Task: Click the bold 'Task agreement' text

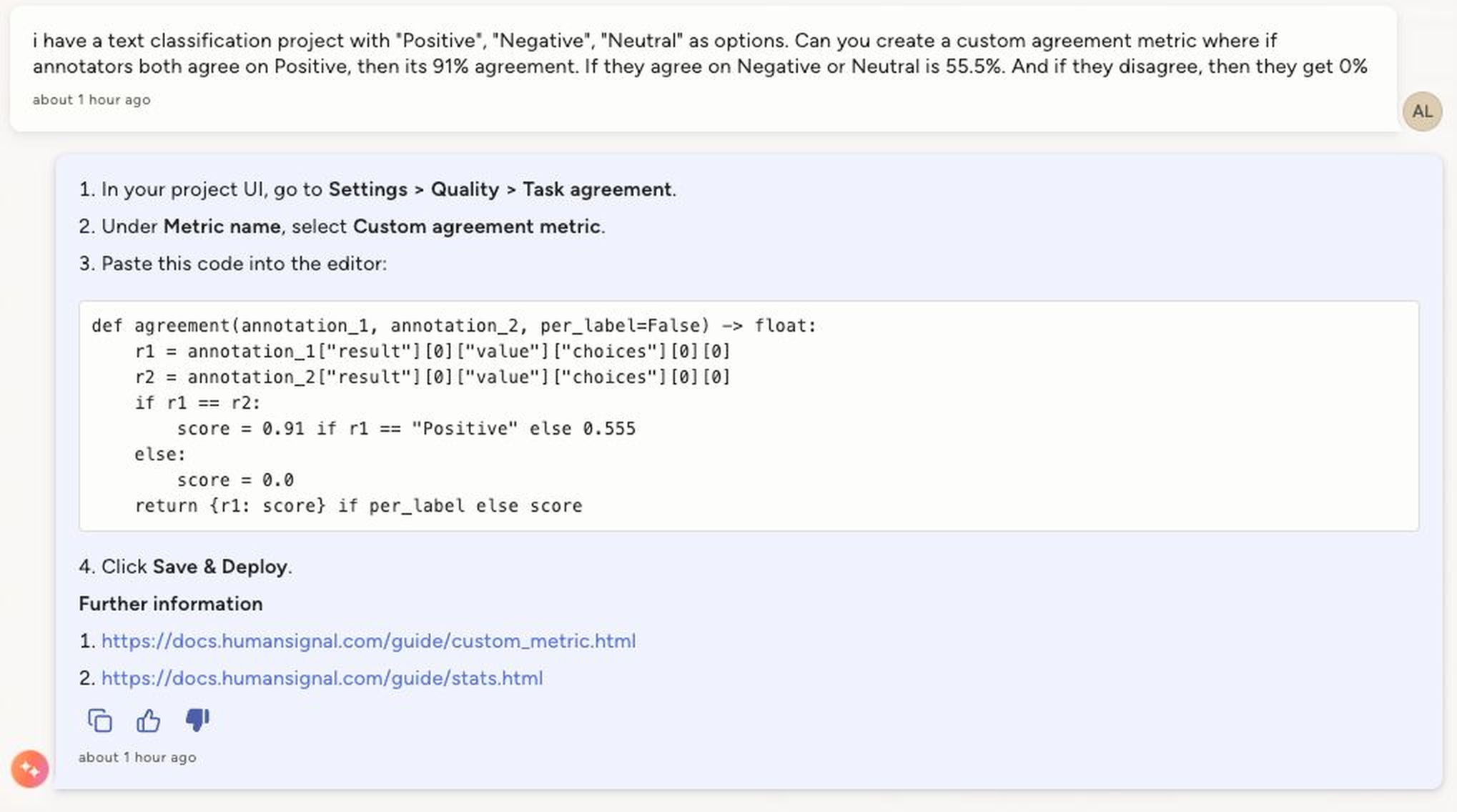Action: point(597,189)
